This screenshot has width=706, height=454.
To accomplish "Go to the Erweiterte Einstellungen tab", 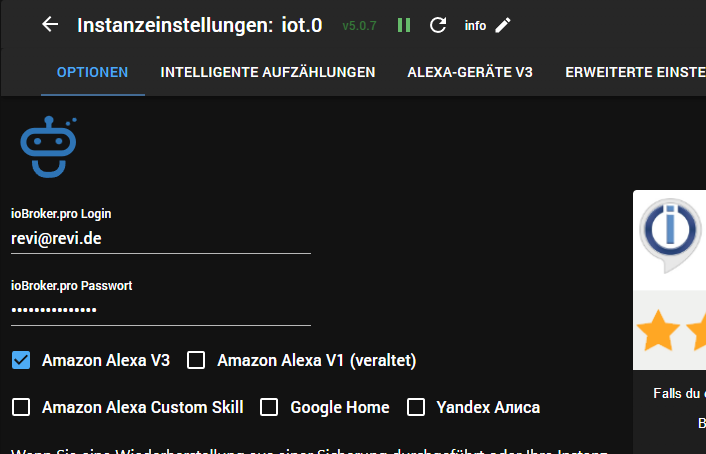I will pyautogui.click(x=634, y=72).
